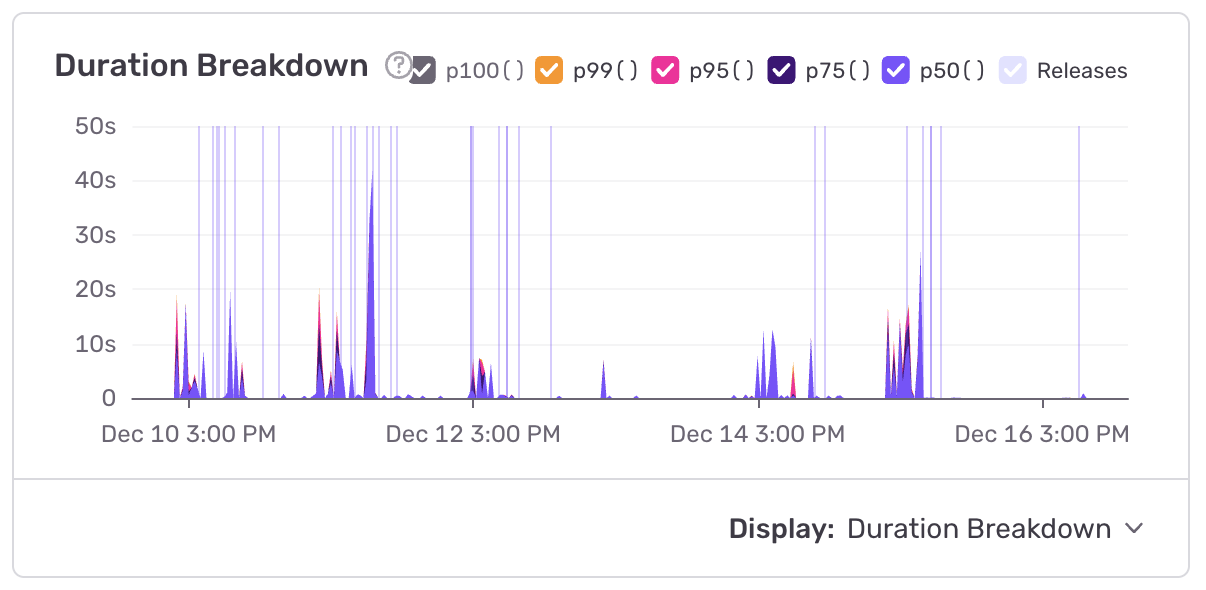Click the Dec 10 3:00 PM axis label
This screenshot has height=590, width=1206.
click(189, 434)
